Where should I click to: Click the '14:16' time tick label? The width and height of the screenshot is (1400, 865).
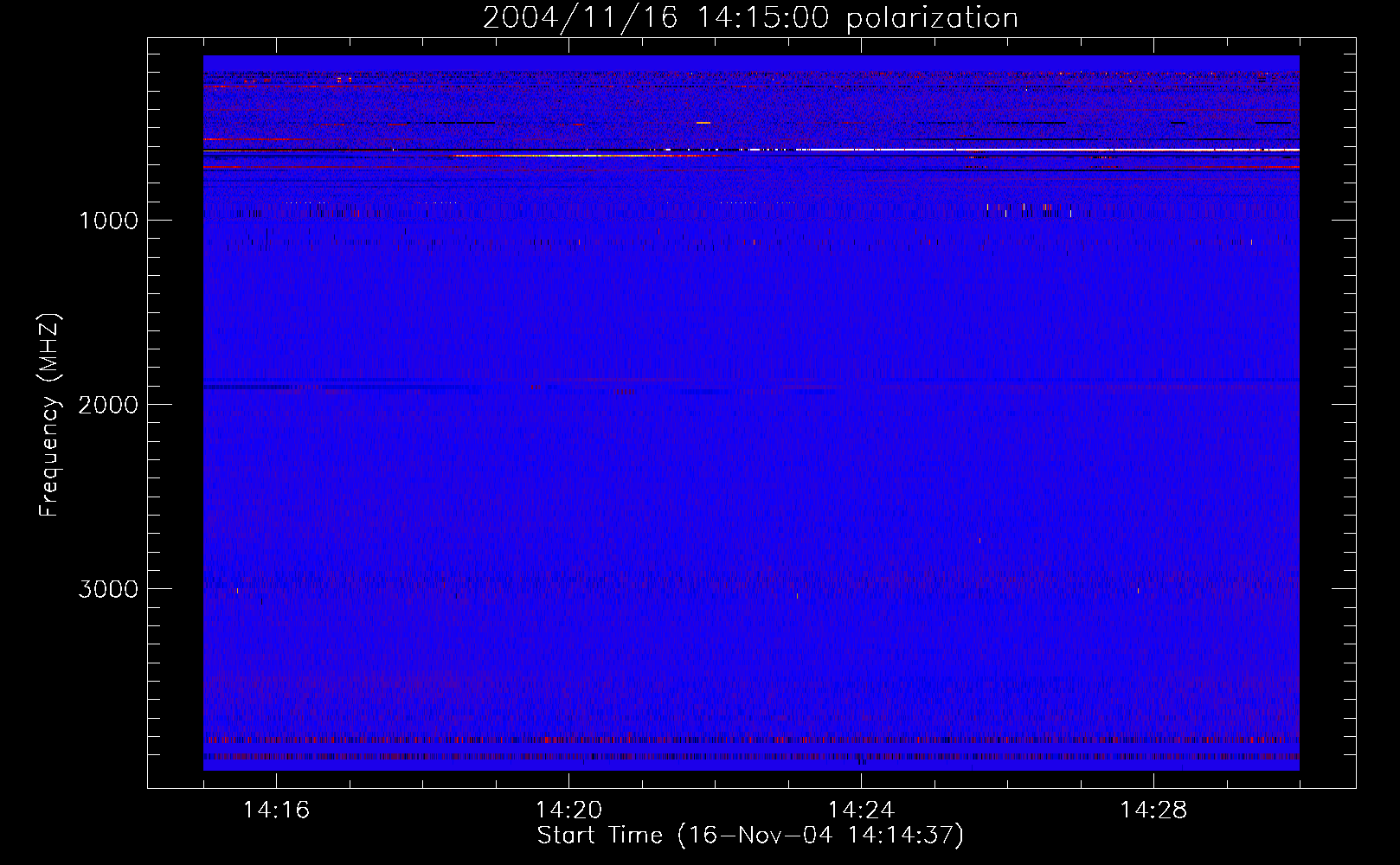coord(276,810)
